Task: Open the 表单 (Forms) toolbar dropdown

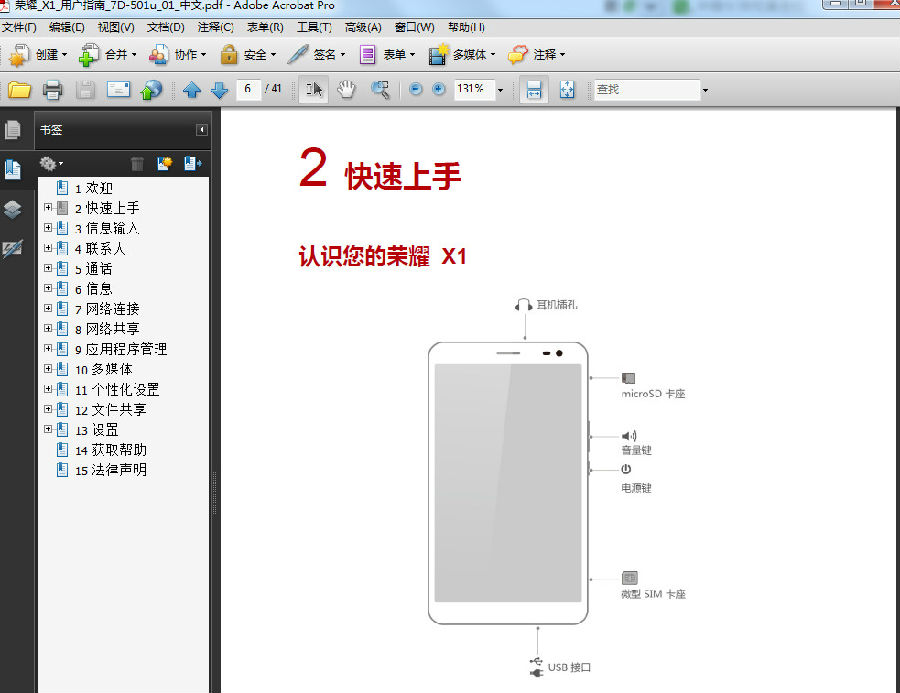Action: [386, 55]
